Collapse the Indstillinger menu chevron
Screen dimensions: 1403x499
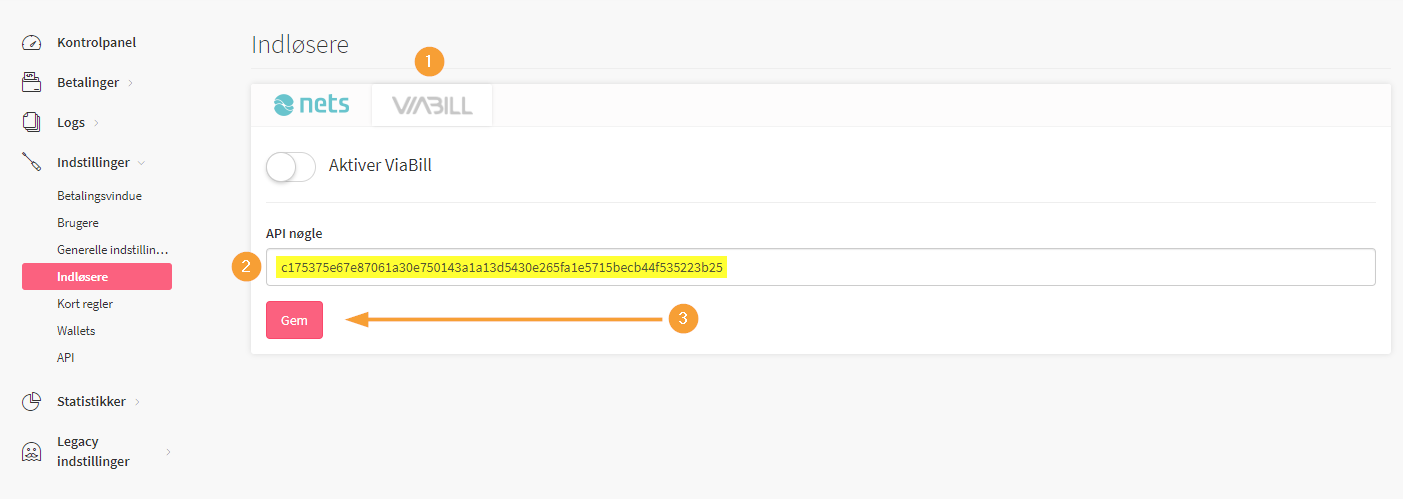click(x=141, y=162)
